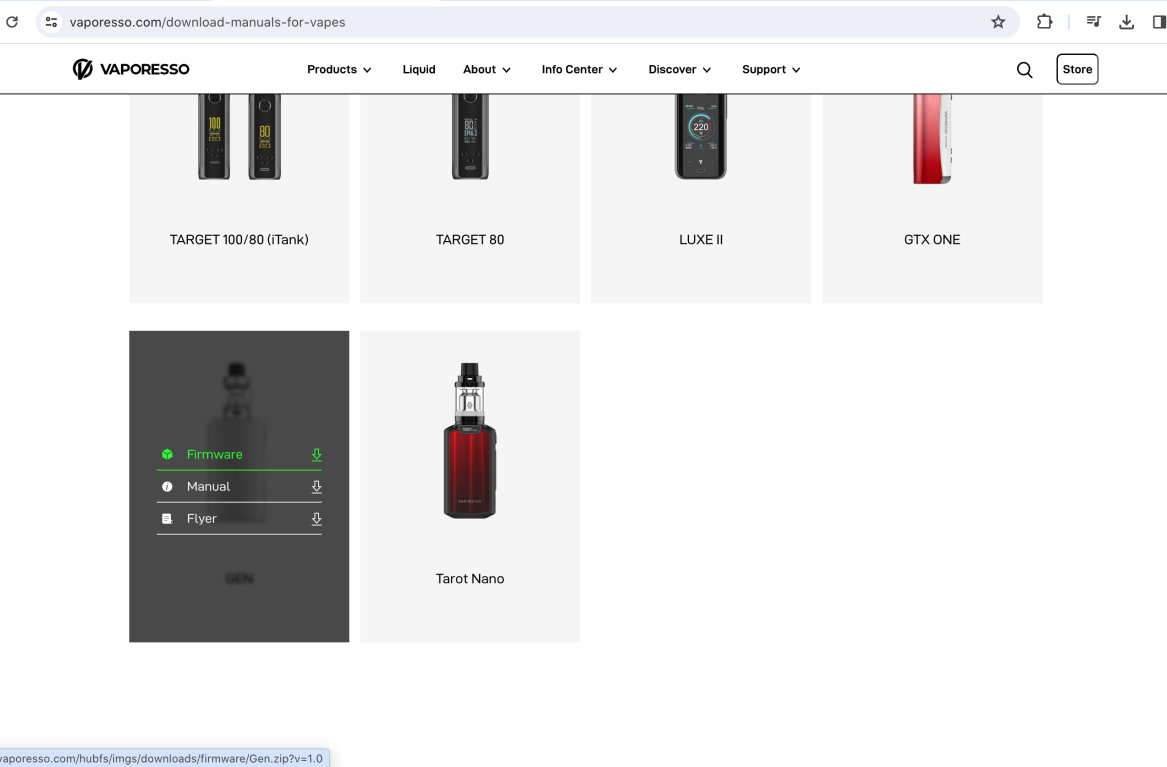This screenshot has height=767, width=1167.
Task: Open the browser downloads icon
Action: click(x=1126, y=22)
